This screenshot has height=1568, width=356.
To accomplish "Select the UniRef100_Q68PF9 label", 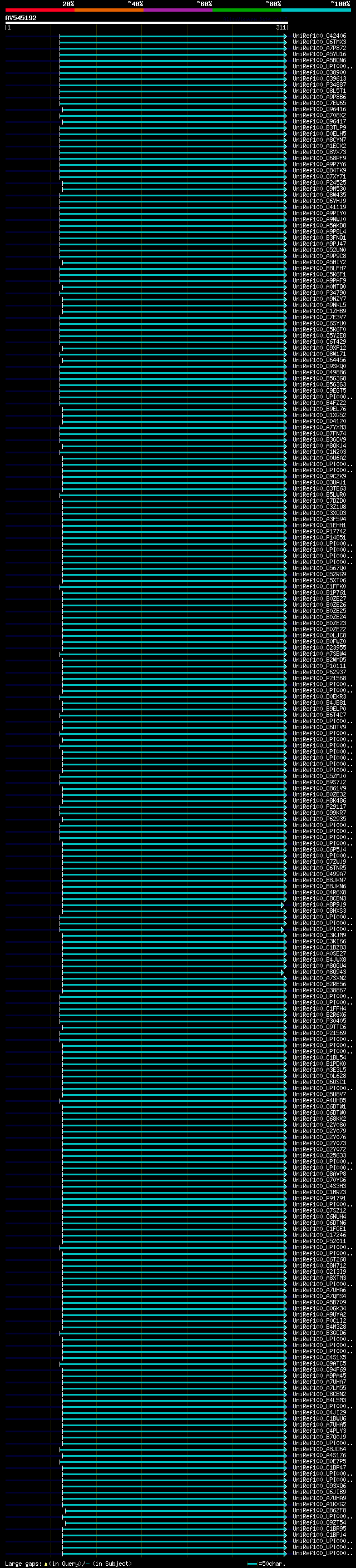I will [x=319, y=159].
